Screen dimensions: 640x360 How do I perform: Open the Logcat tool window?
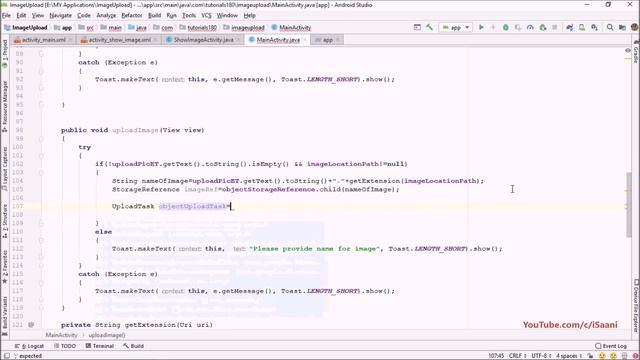pyautogui.click(x=29, y=346)
